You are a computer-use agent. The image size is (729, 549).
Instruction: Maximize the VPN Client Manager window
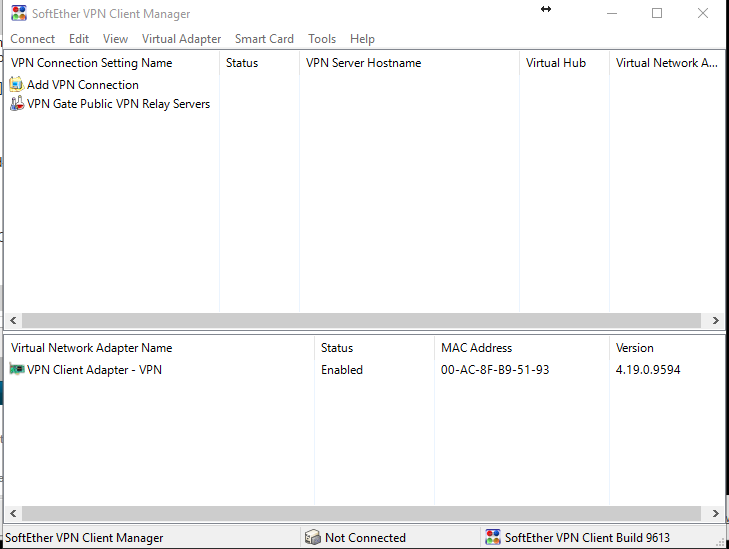tap(657, 13)
